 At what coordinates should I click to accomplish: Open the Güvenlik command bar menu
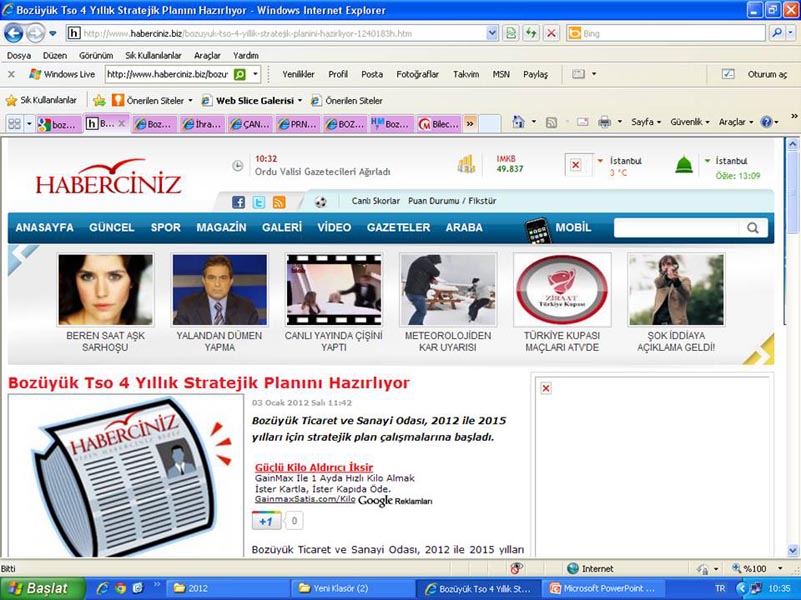point(690,122)
